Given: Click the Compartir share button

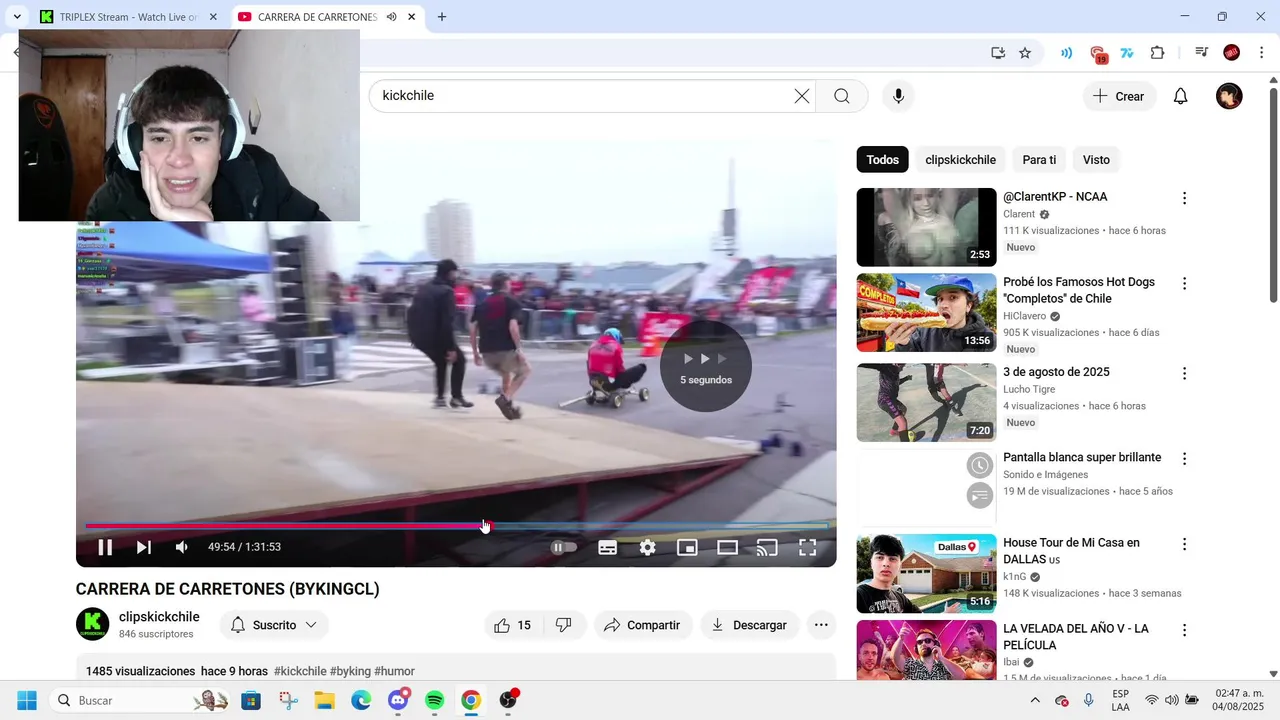Looking at the screenshot, I should [643, 625].
